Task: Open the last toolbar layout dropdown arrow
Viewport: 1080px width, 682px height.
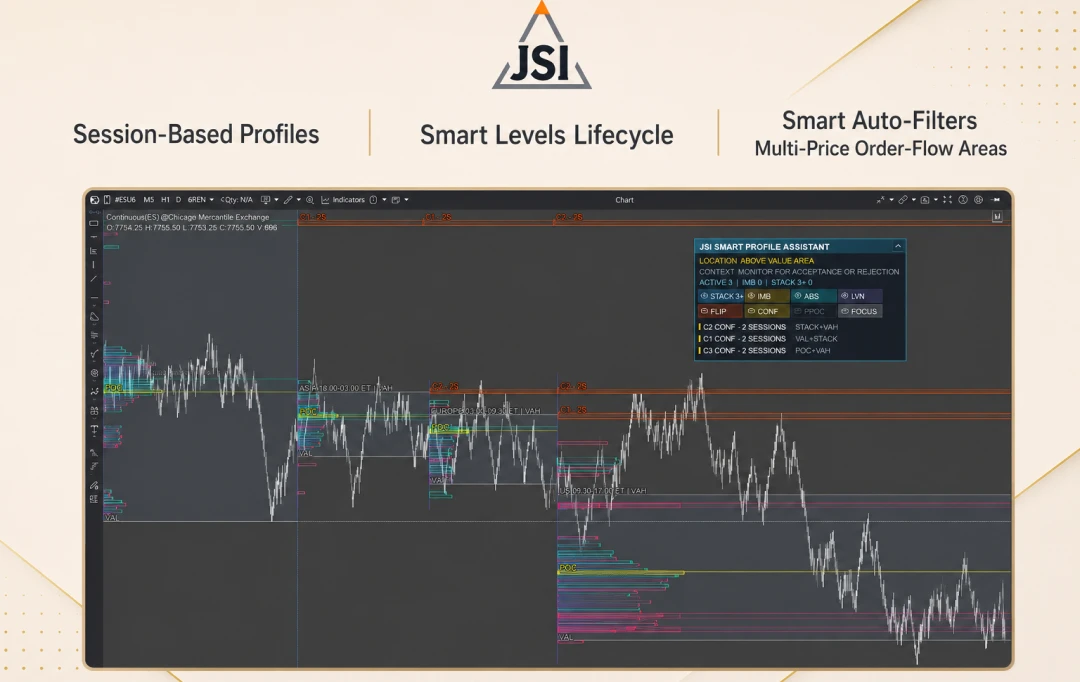Action: [x=406, y=200]
